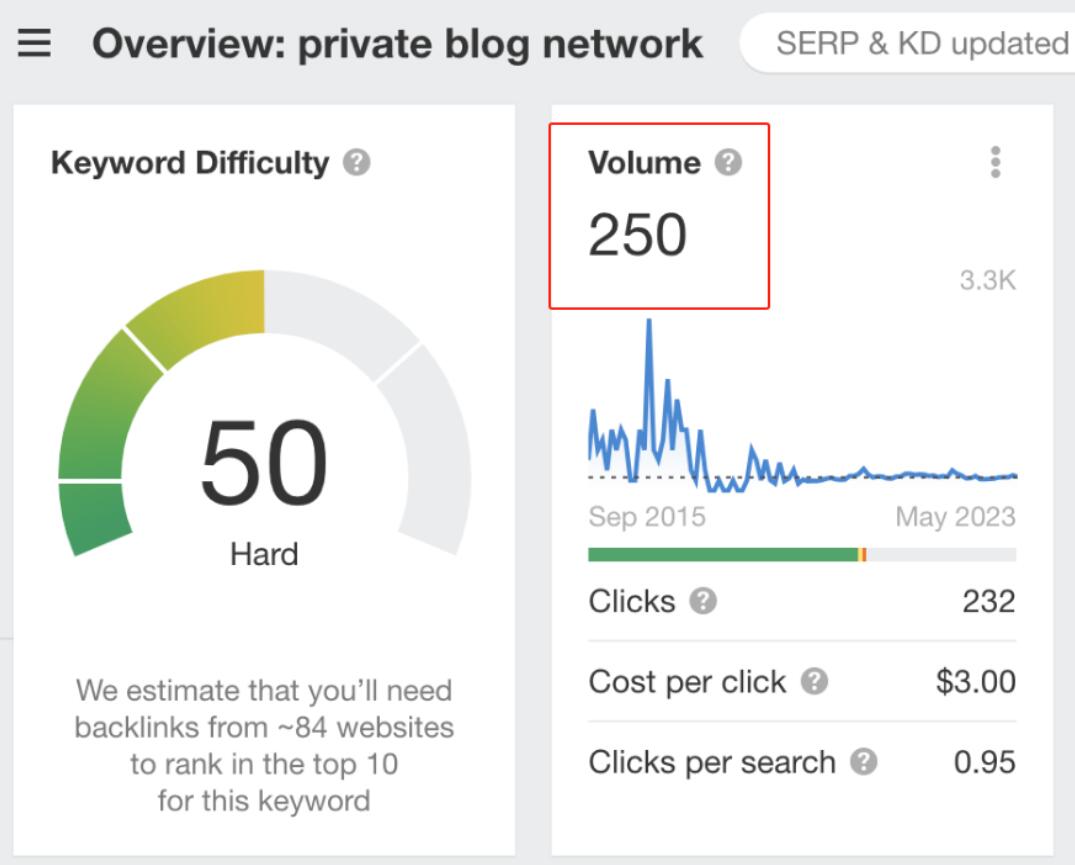The height and width of the screenshot is (865, 1075).
Task: Click the Volume help question mark
Action: [x=728, y=162]
